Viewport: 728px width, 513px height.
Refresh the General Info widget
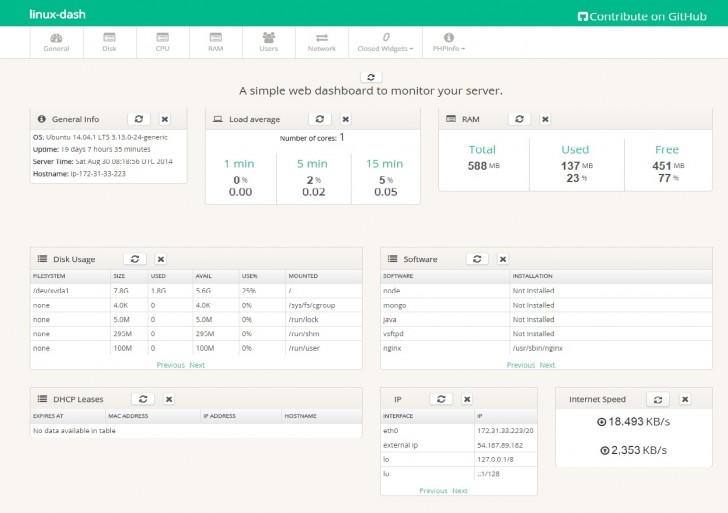[140, 119]
